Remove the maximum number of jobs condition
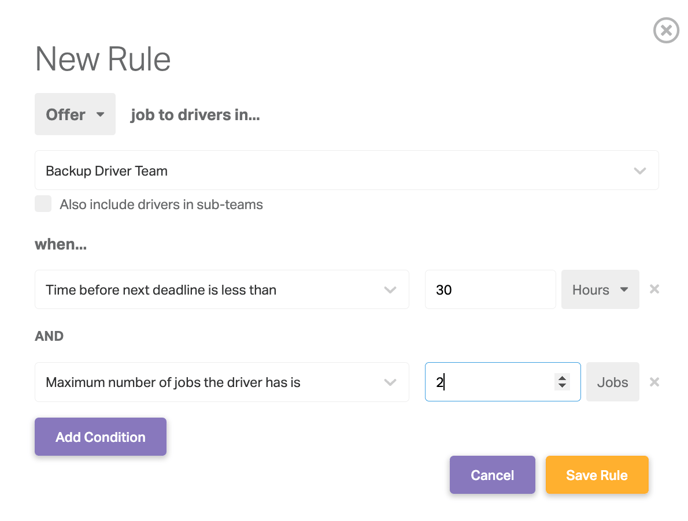The image size is (688, 521). click(654, 382)
